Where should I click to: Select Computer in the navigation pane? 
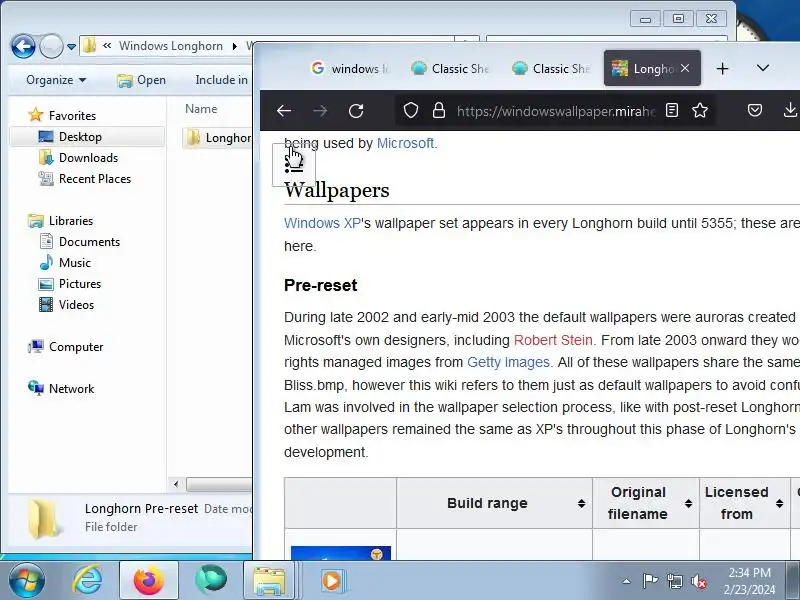pos(76,347)
